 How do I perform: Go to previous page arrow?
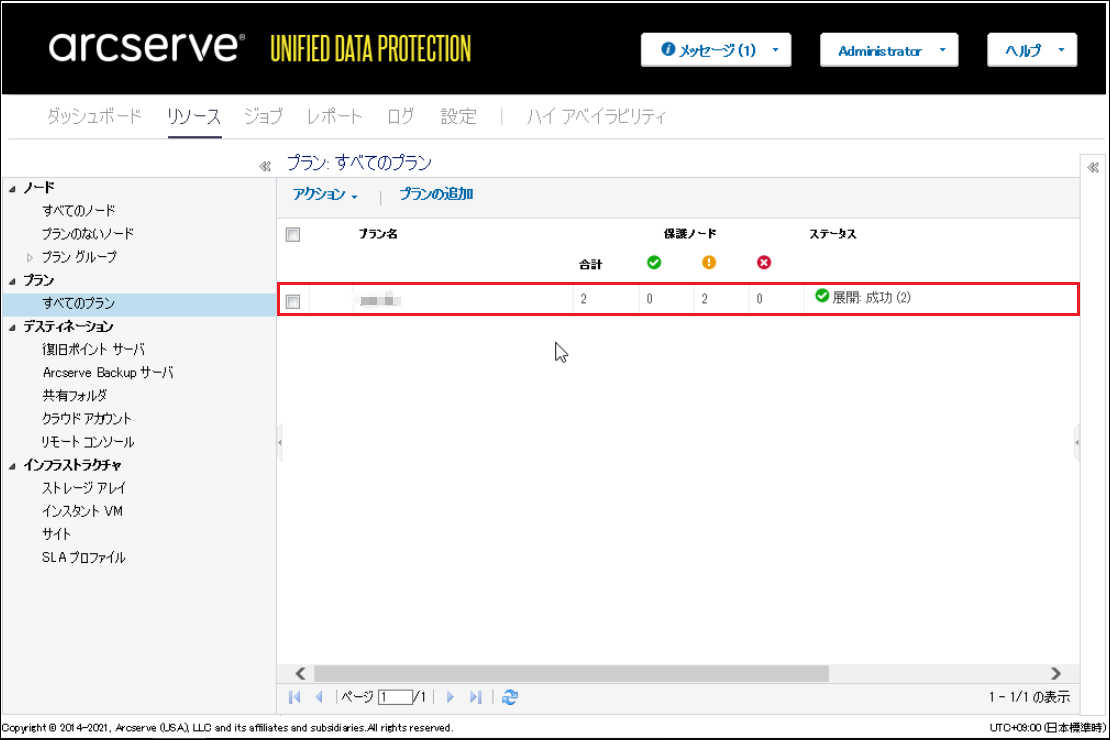(x=319, y=697)
